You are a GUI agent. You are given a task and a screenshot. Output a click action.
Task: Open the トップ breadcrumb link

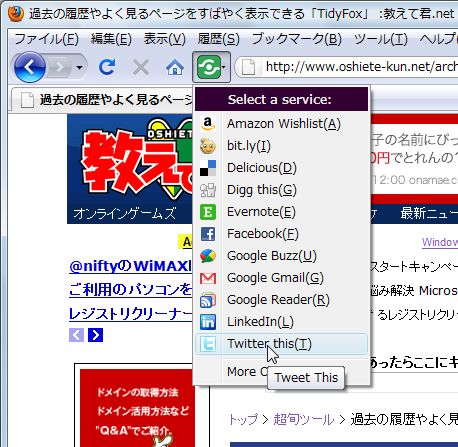pyautogui.click(x=243, y=419)
